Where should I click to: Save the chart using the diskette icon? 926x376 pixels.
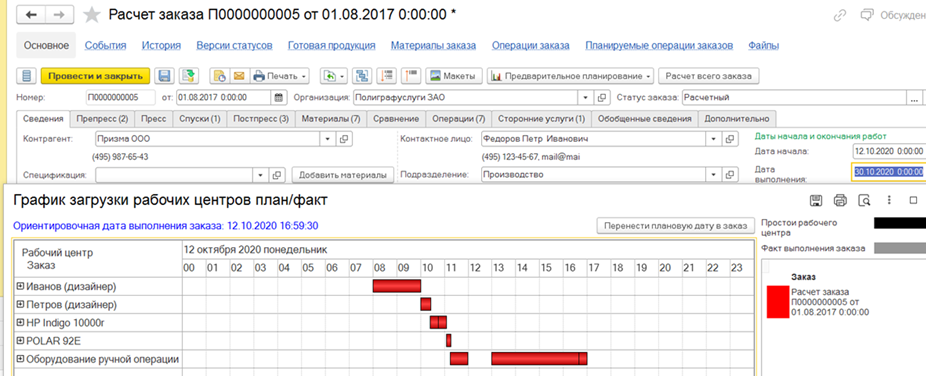tap(816, 201)
